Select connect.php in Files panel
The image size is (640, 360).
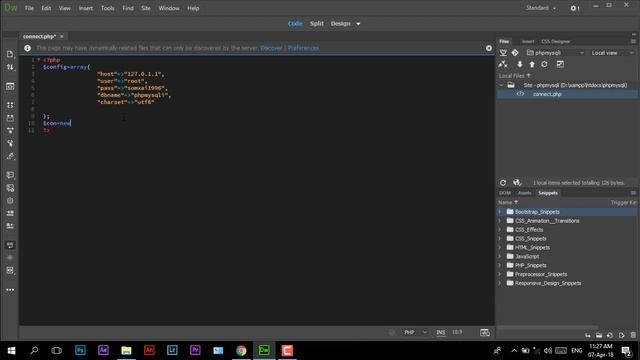567,94
